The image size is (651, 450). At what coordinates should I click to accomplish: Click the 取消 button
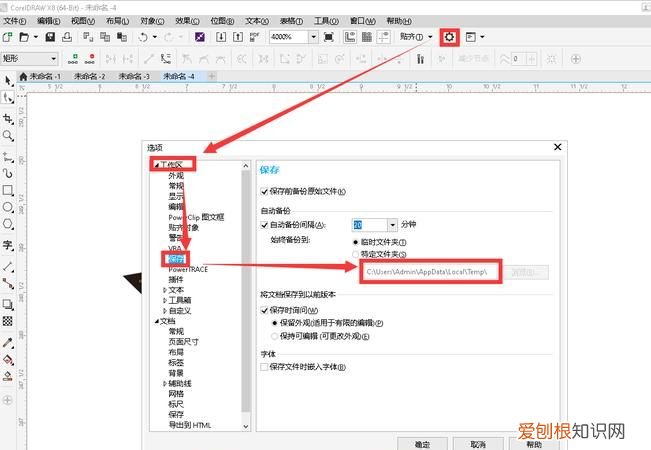click(478, 444)
